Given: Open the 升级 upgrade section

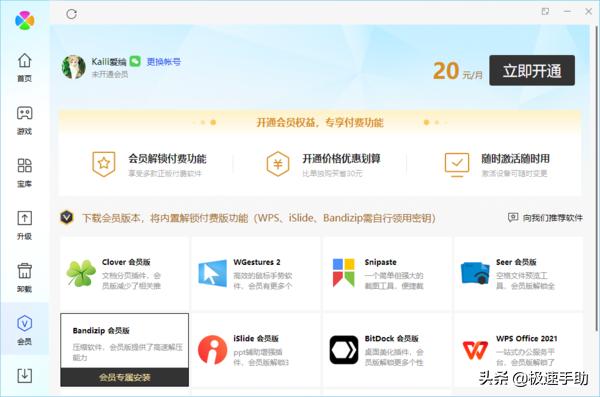Looking at the screenshot, I should click(x=24, y=225).
